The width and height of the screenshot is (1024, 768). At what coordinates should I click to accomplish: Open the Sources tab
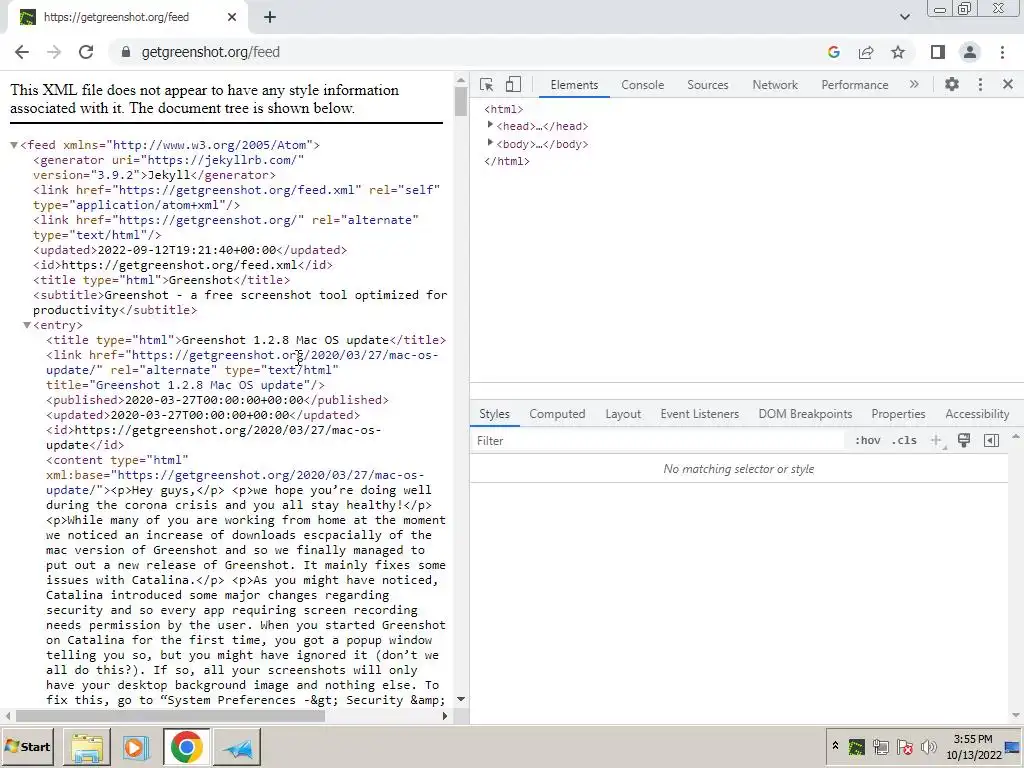(x=707, y=85)
